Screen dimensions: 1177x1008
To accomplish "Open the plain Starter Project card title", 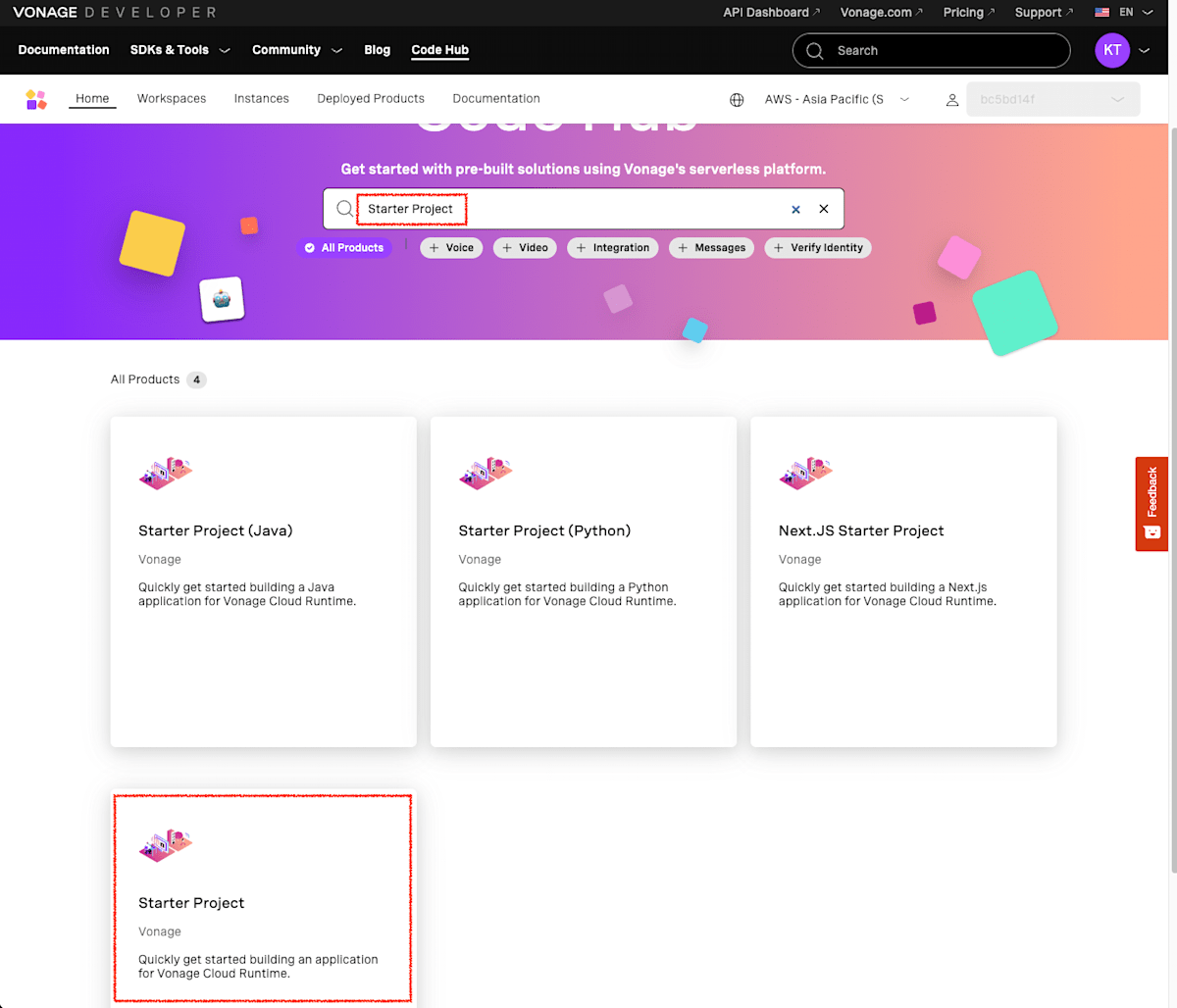I will 191,903.
